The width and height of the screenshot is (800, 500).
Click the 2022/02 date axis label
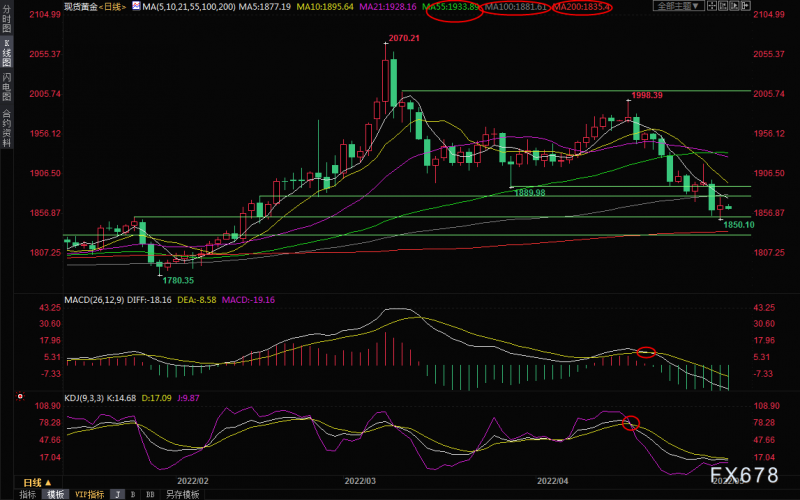coord(193,481)
